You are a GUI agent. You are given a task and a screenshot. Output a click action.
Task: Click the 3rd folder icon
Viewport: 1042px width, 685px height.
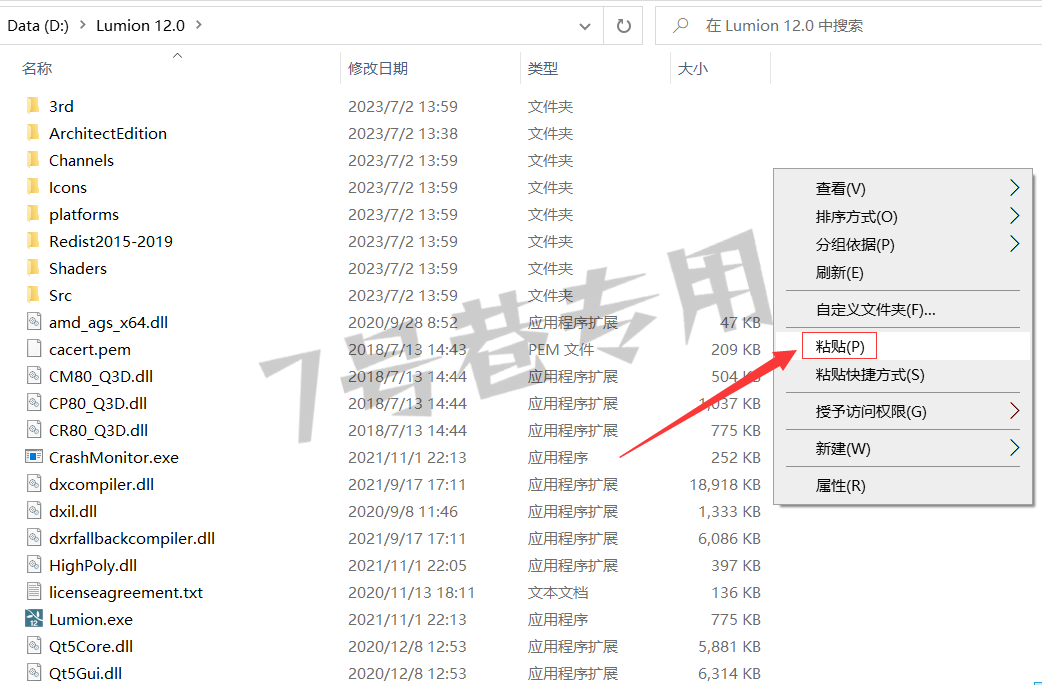[x=33, y=106]
